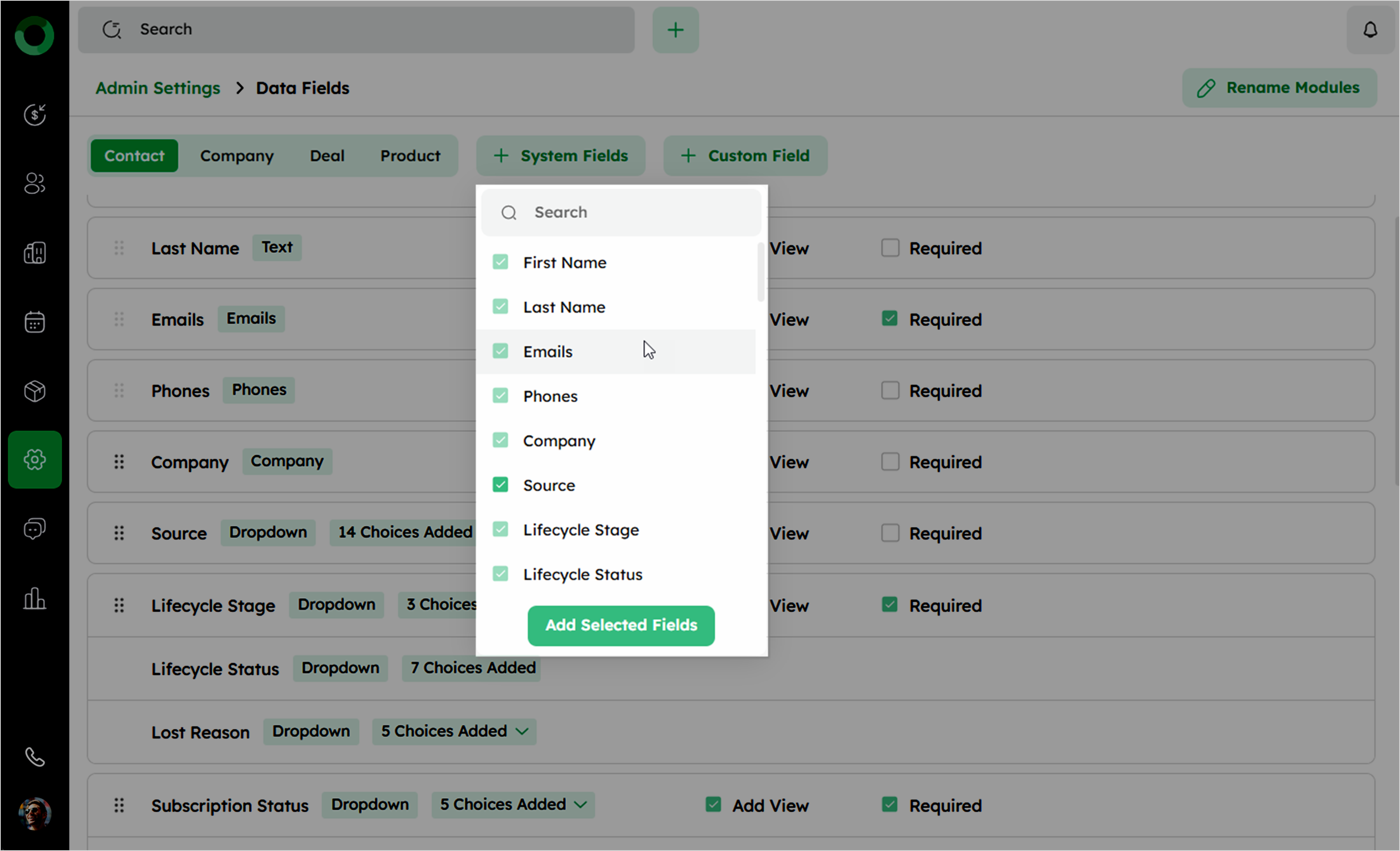Open the products box sidebar icon
This screenshot has height=851, width=1400.
pyautogui.click(x=35, y=391)
